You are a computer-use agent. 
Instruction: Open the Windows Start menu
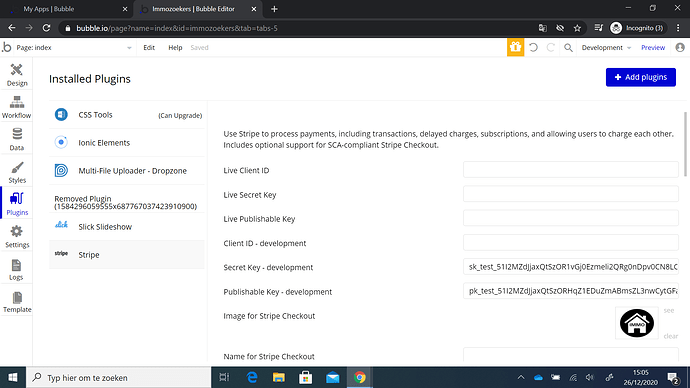pyautogui.click(x=13, y=377)
